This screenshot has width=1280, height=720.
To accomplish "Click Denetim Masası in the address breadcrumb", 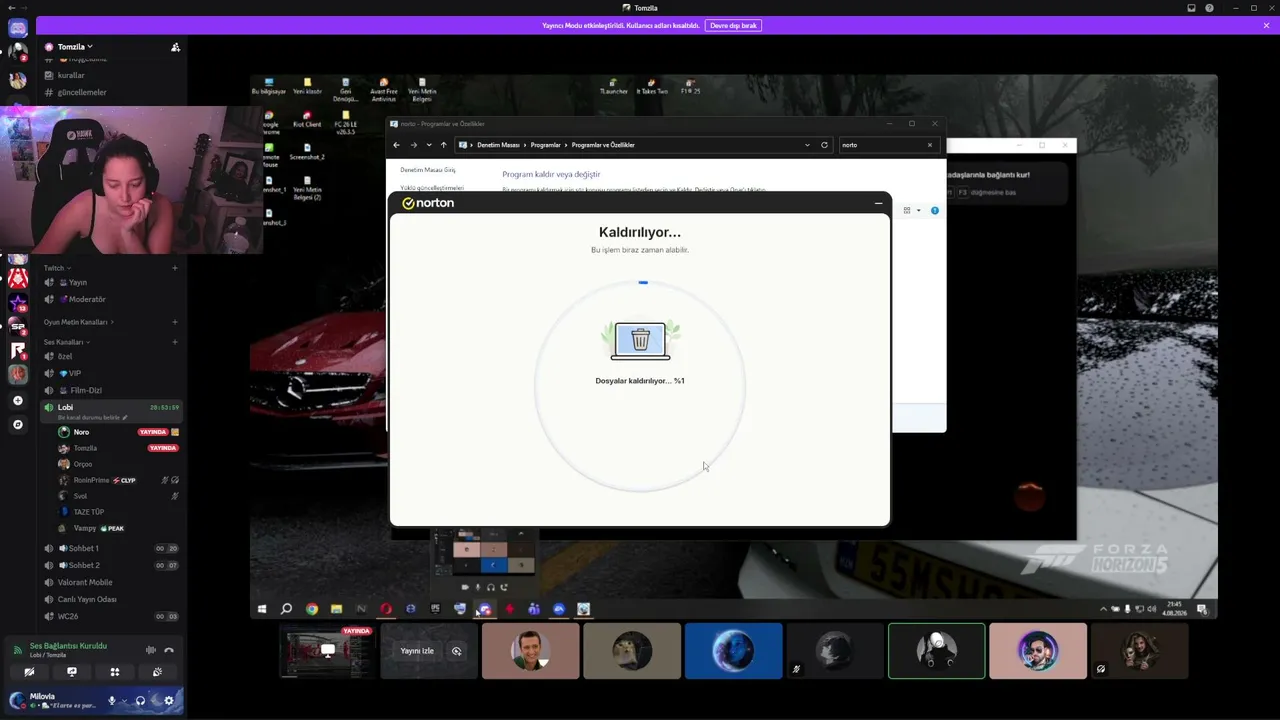I will [x=498, y=145].
